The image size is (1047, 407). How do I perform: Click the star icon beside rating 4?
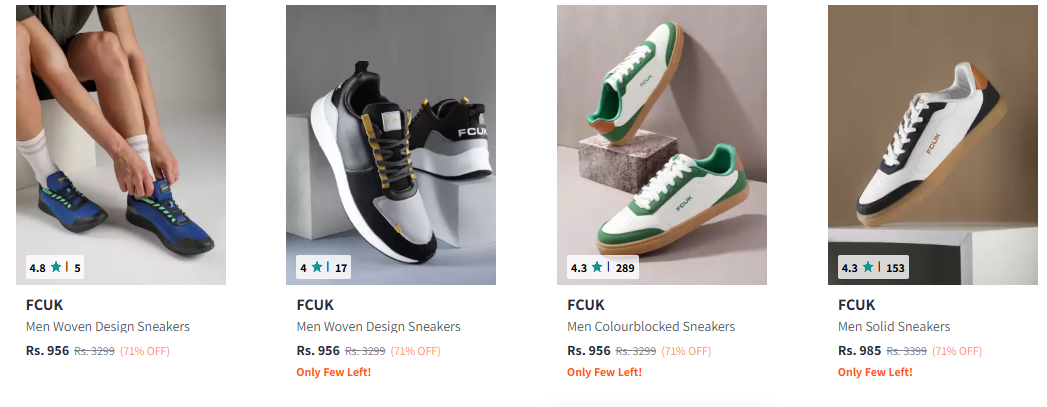coord(317,268)
